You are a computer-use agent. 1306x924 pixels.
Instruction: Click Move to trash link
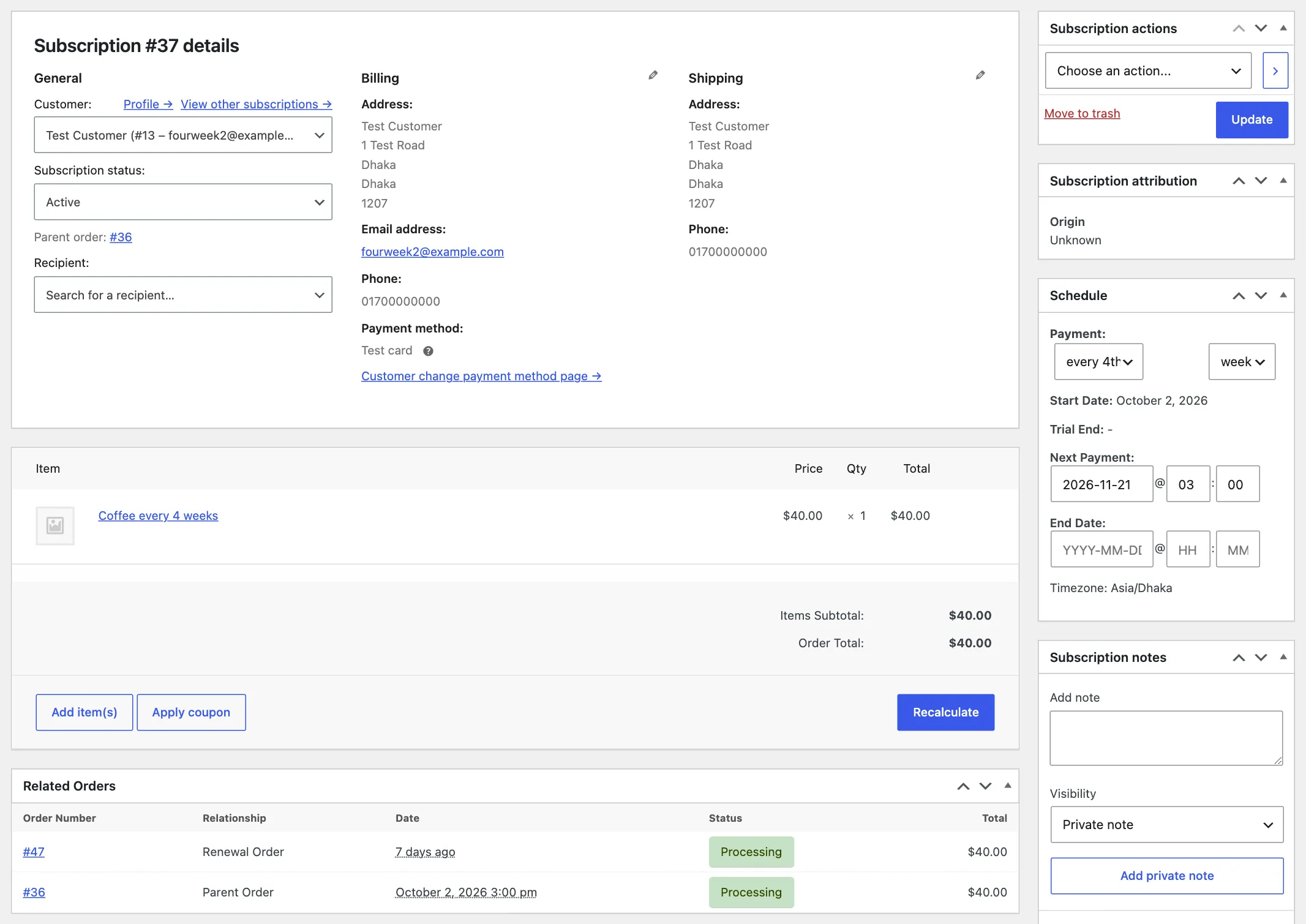pos(1082,113)
